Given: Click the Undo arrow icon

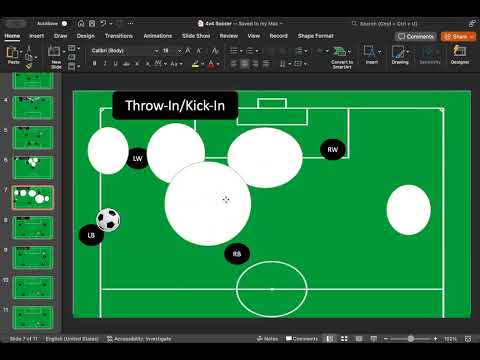Looking at the screenshot, I should [x=103, y=23].
